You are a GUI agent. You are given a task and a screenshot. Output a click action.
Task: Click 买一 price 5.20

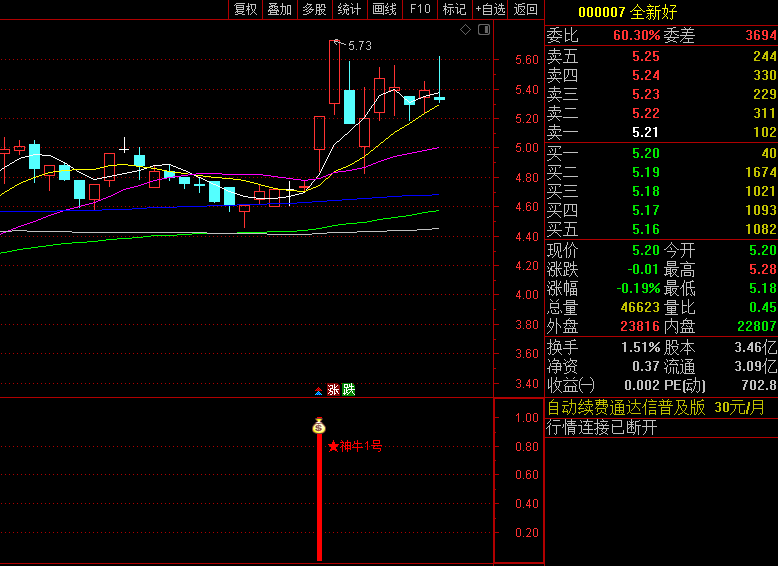coord(646,153)
